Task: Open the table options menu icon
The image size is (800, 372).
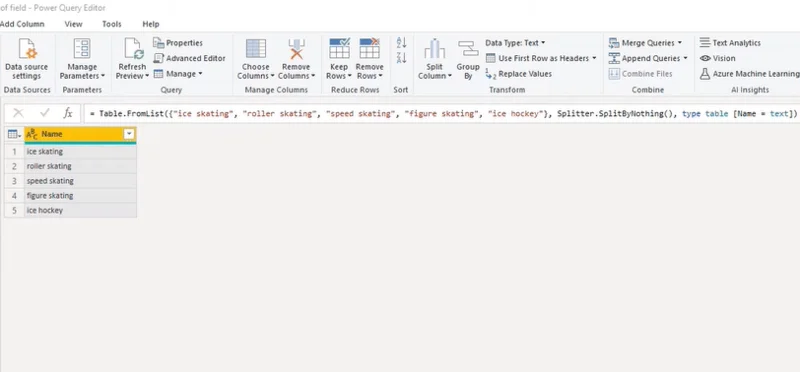Action: [14, 134]
